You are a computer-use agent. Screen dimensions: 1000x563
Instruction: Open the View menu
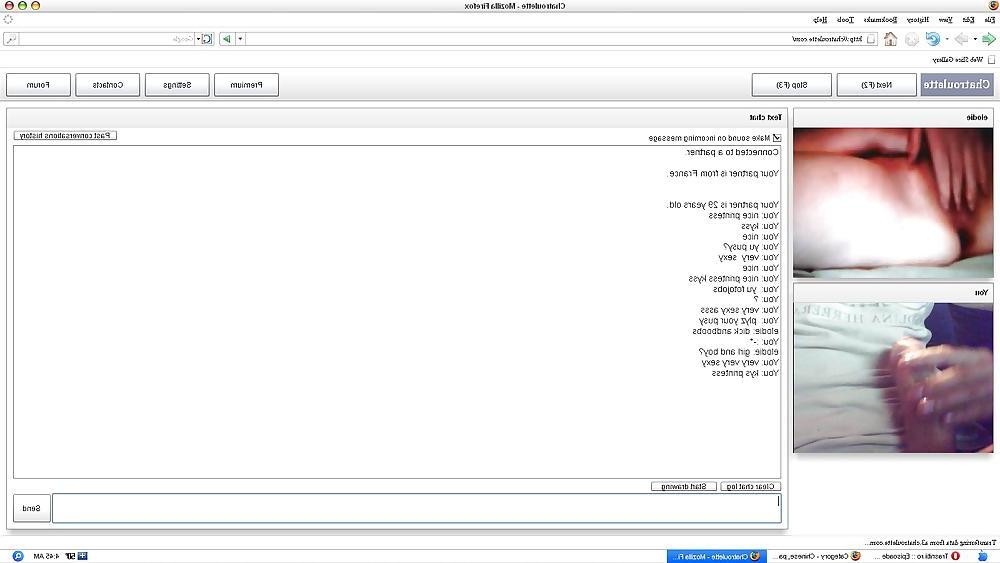coord(945,20)
